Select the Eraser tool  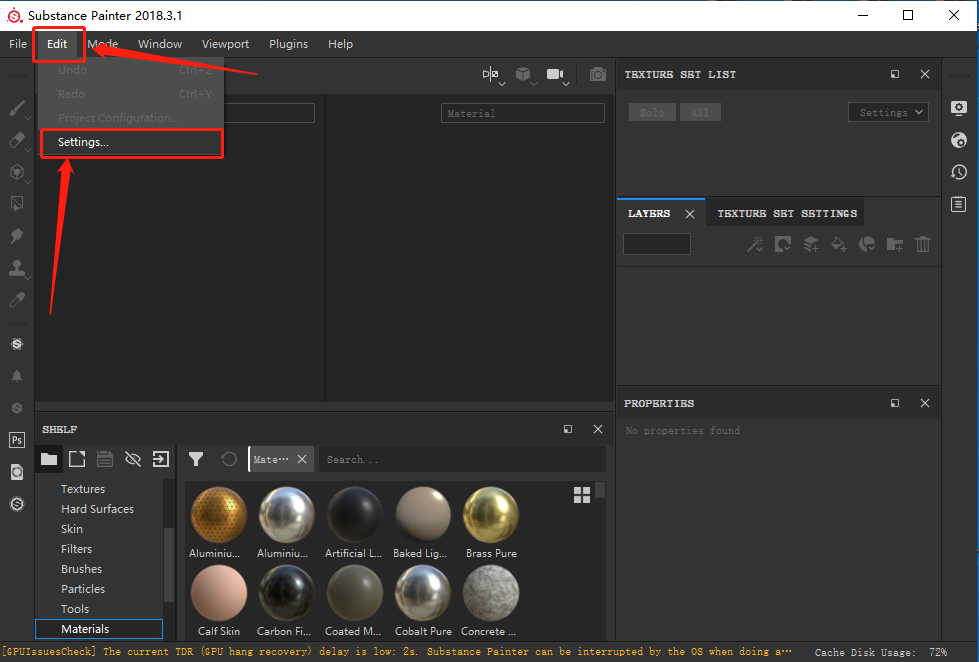(x=17, y=140)
